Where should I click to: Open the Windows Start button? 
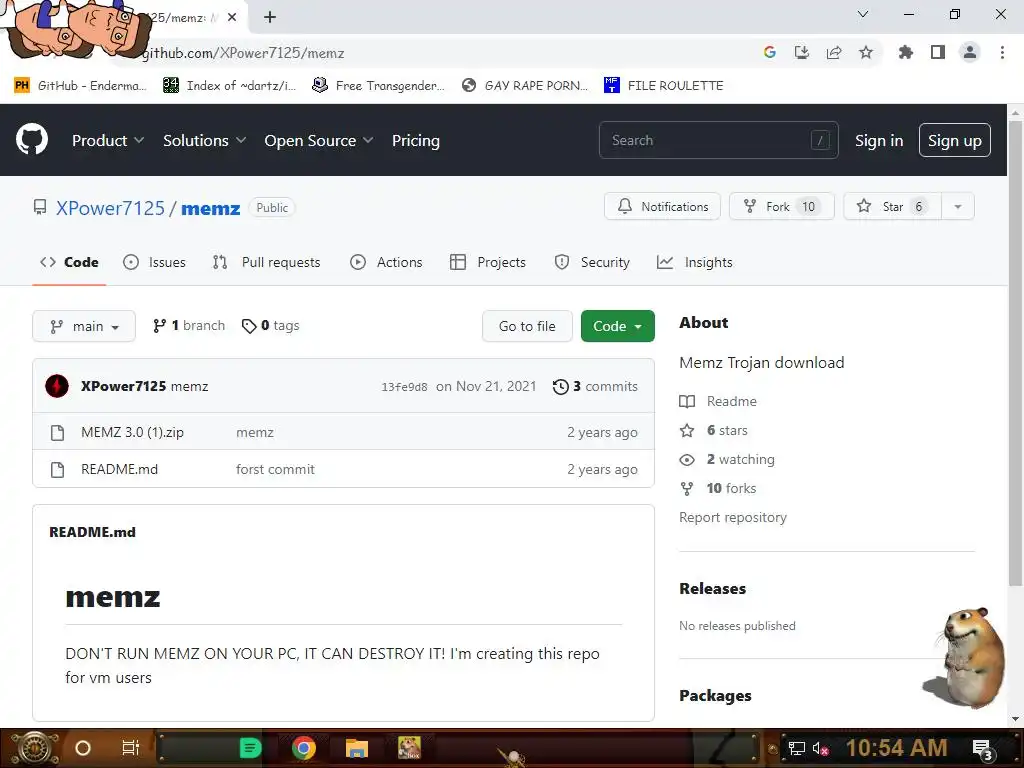click(34, 748)
